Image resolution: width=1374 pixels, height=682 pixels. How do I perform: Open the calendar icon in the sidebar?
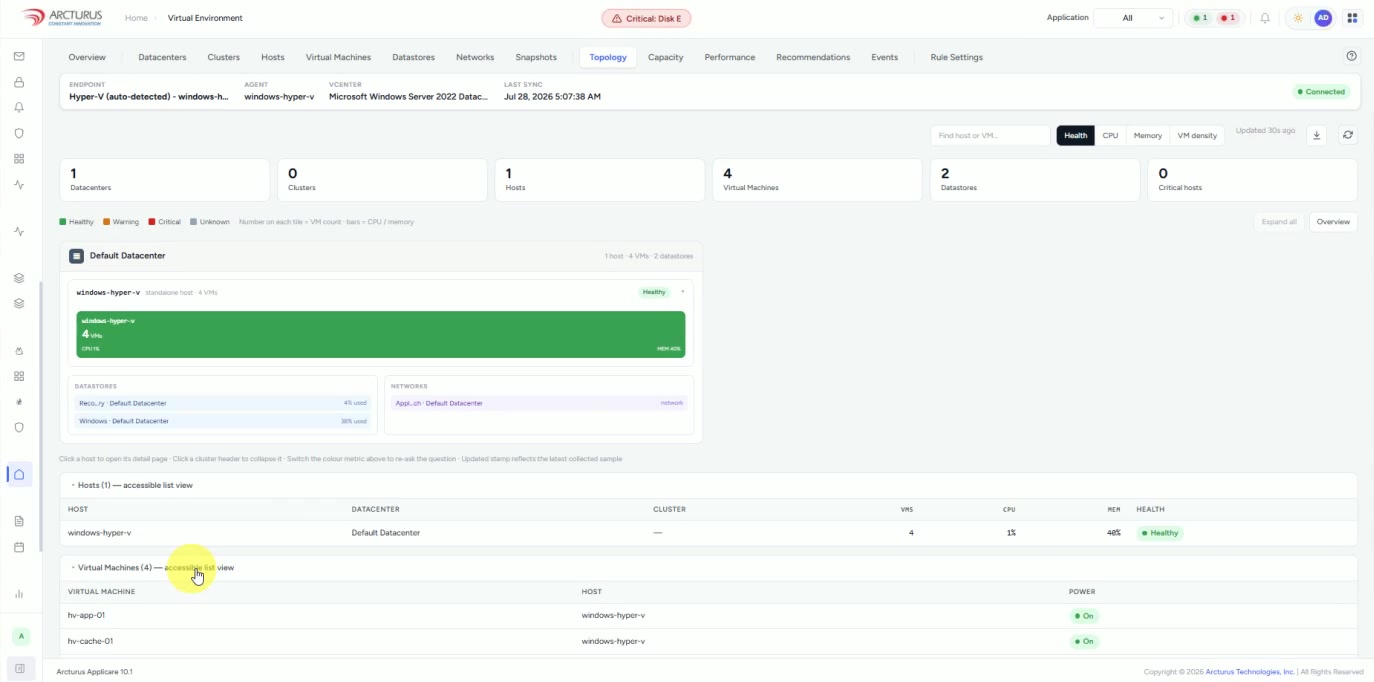pyautogui.click(x=19, y=547)
